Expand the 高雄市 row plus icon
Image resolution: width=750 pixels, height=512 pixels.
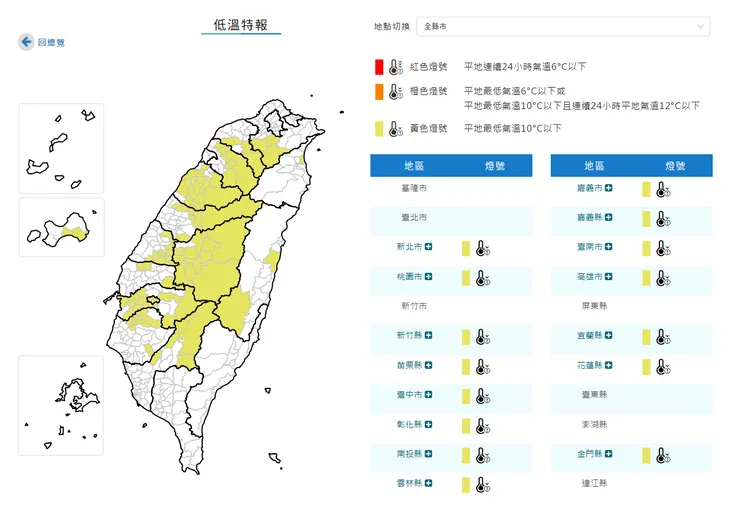(608, 277)
